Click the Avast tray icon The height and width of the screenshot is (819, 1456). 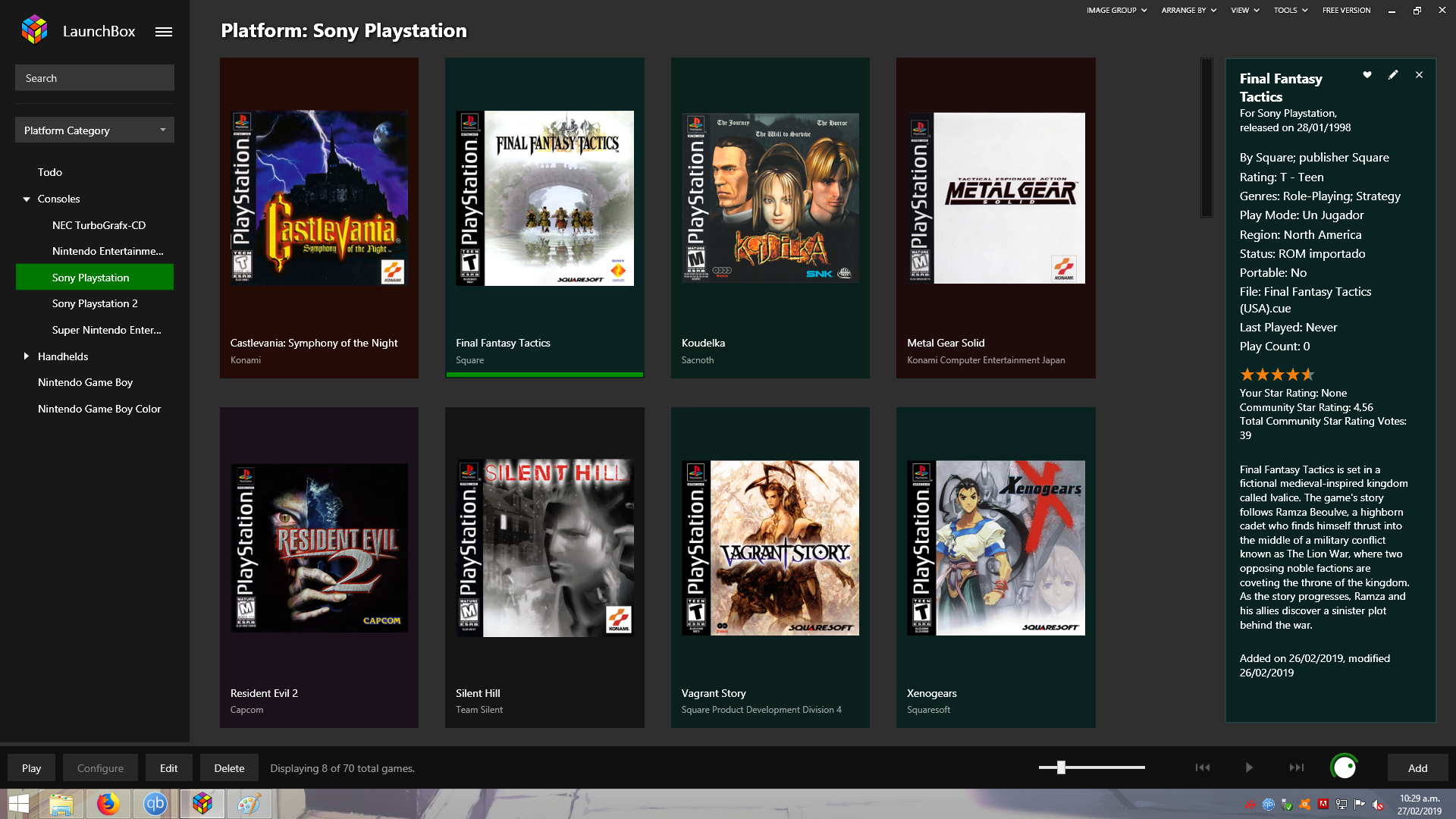click(1304, 805)
